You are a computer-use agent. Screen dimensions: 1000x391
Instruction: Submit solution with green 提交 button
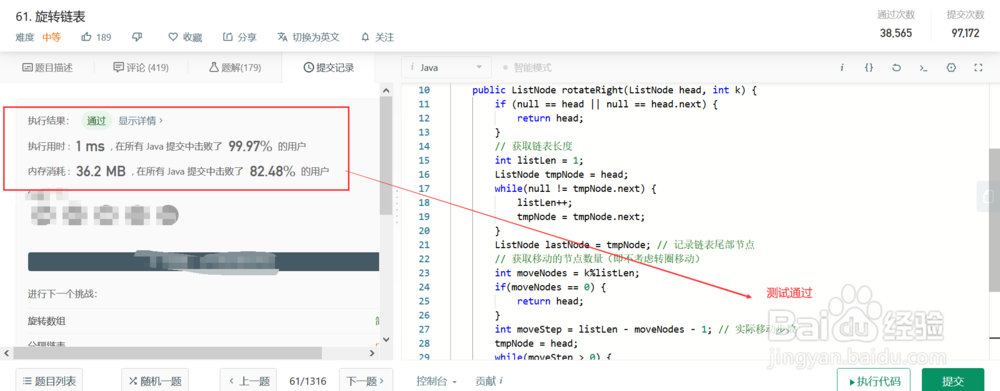953,381
